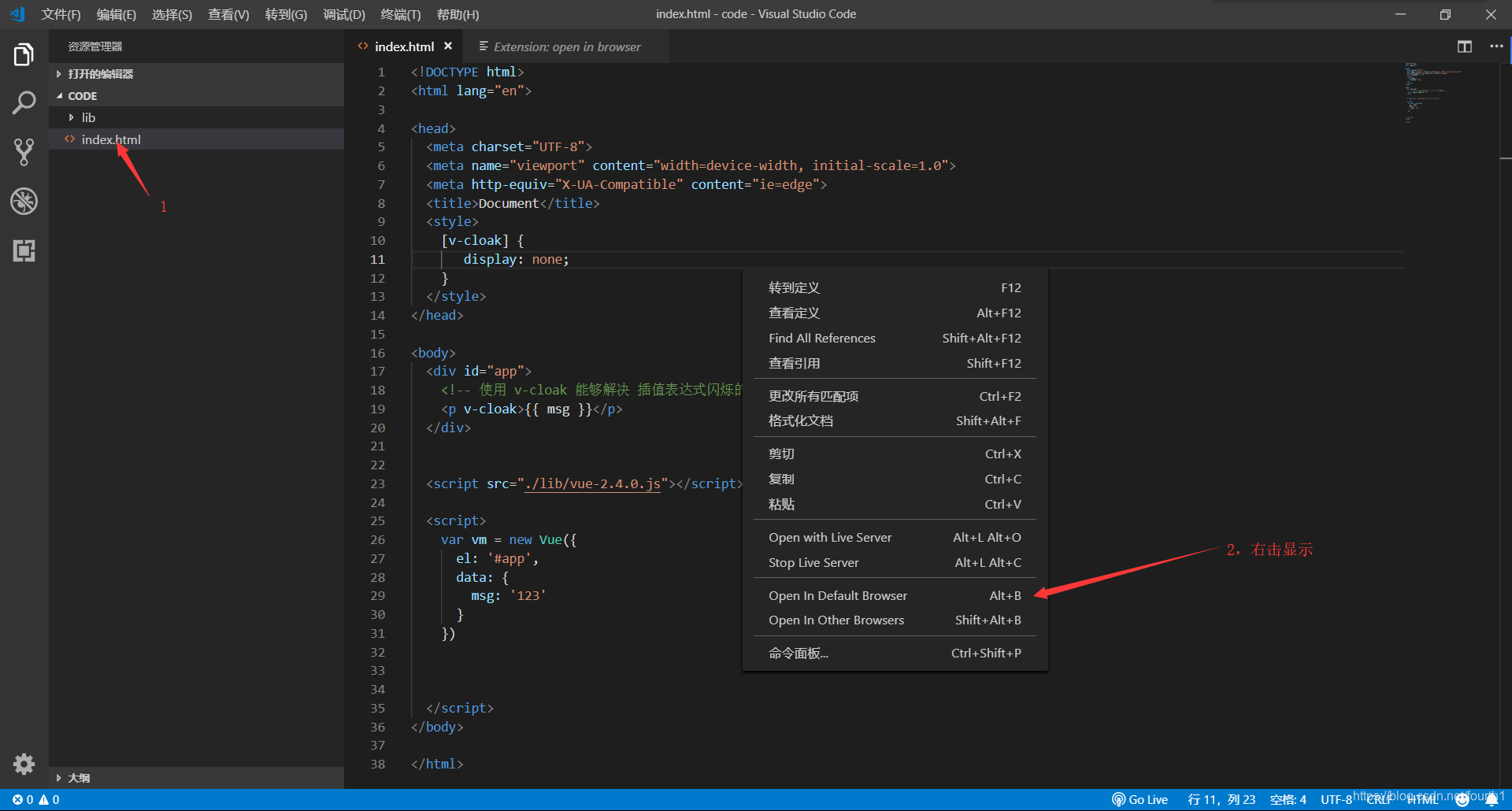Open the 终端(T) menu
The image size is (1512, 811).
pyautogui.click(x=401, y=14)
